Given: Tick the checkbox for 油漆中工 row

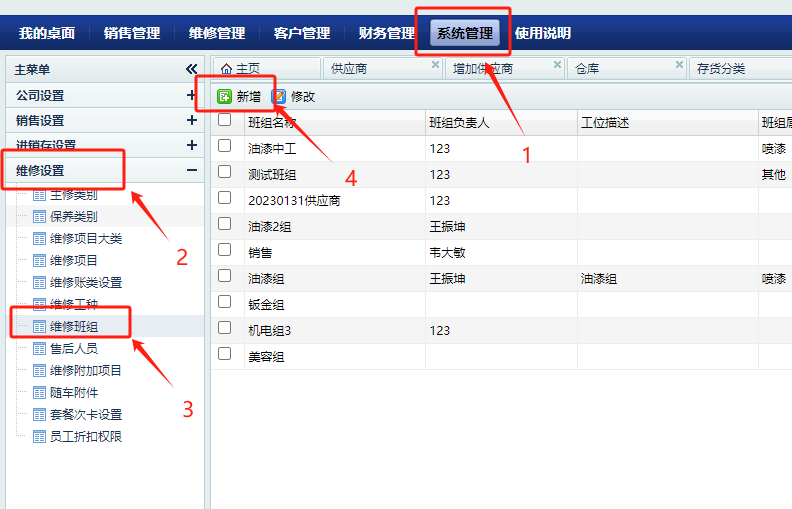Looking at the screenshot, I should (225, 147).
